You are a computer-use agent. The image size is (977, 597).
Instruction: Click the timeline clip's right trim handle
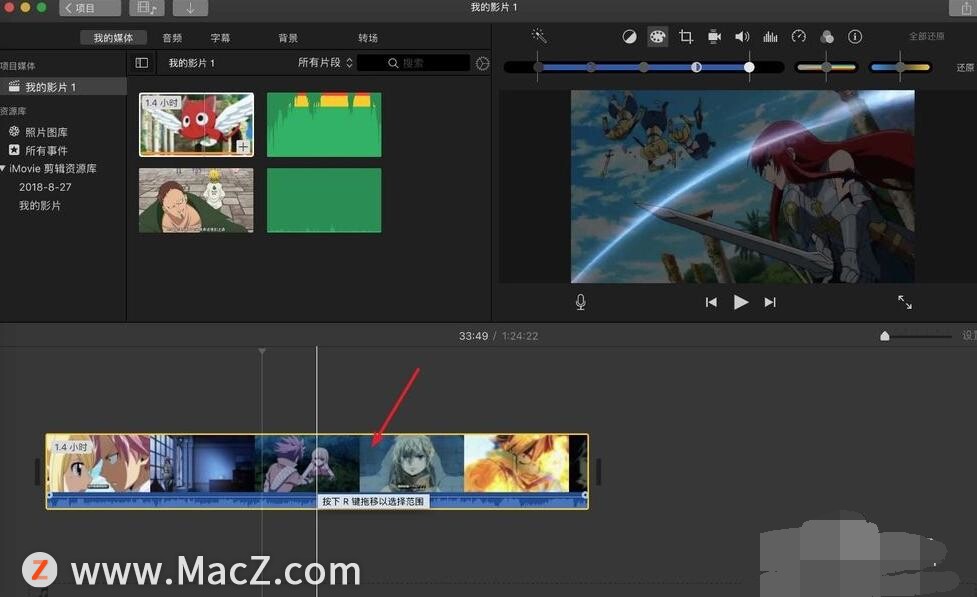tap(598, 472)
